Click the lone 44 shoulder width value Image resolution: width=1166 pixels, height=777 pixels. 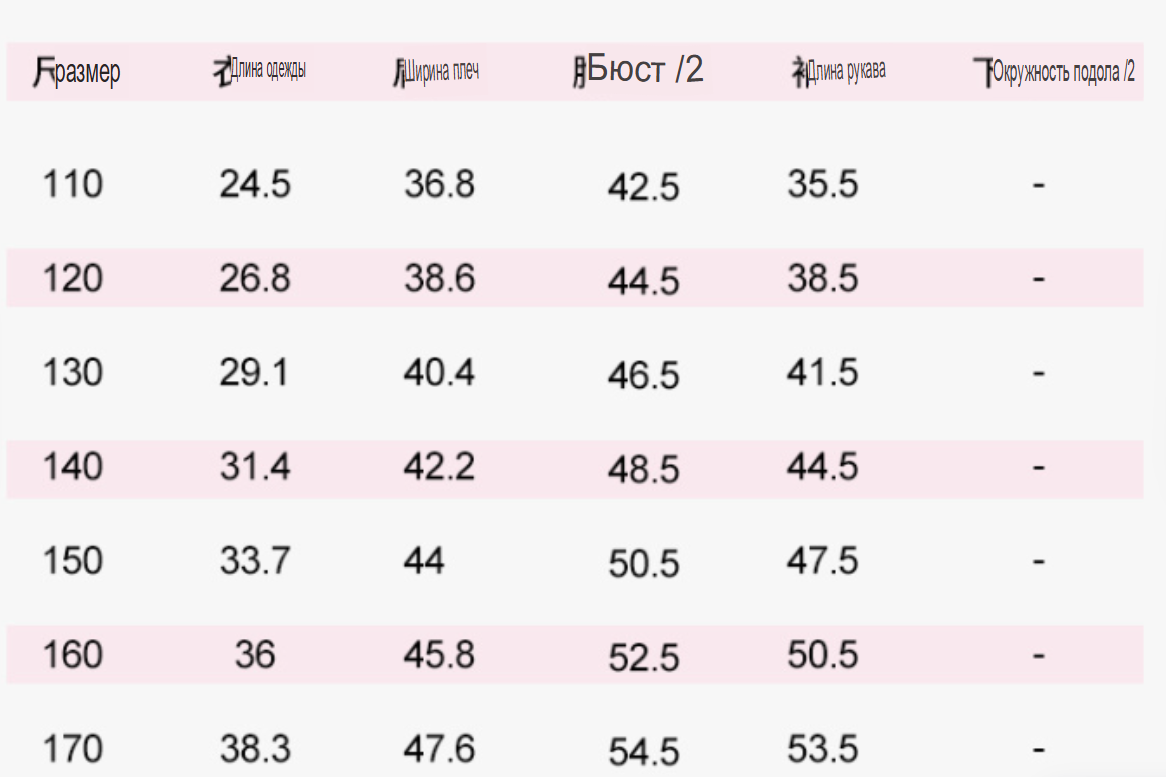[x=424, y=560]
